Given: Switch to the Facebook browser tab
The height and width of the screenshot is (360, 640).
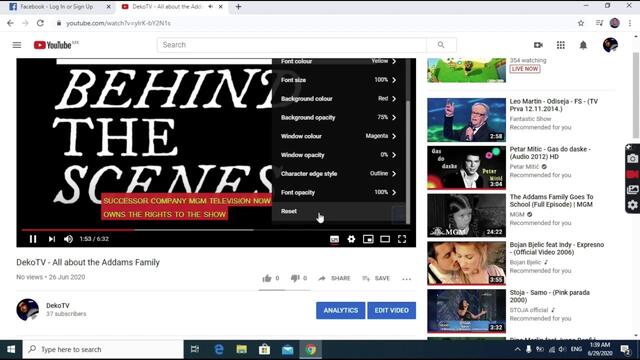Looking at the screenshot, I should [x=58, y=7].
